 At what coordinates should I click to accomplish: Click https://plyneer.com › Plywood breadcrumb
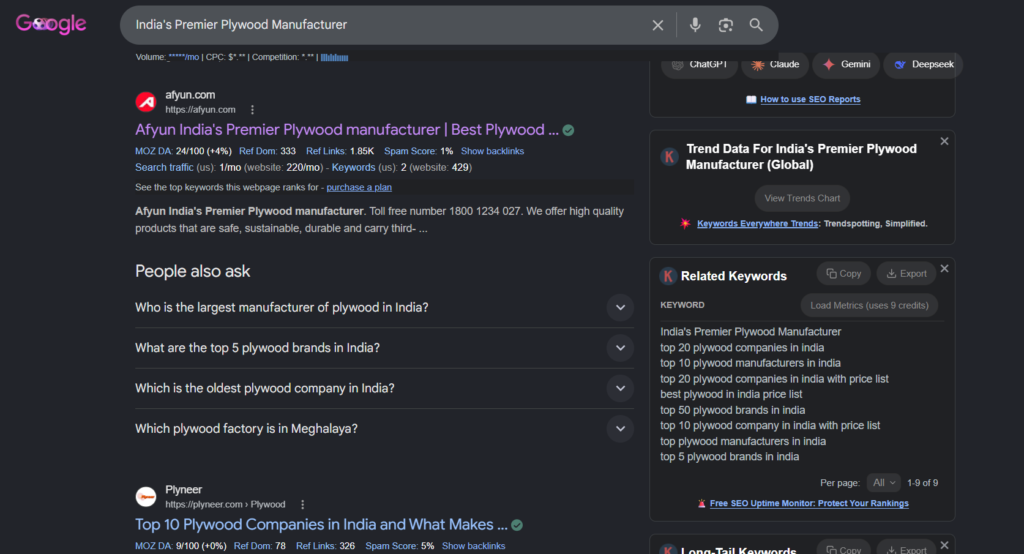[225, 504]
